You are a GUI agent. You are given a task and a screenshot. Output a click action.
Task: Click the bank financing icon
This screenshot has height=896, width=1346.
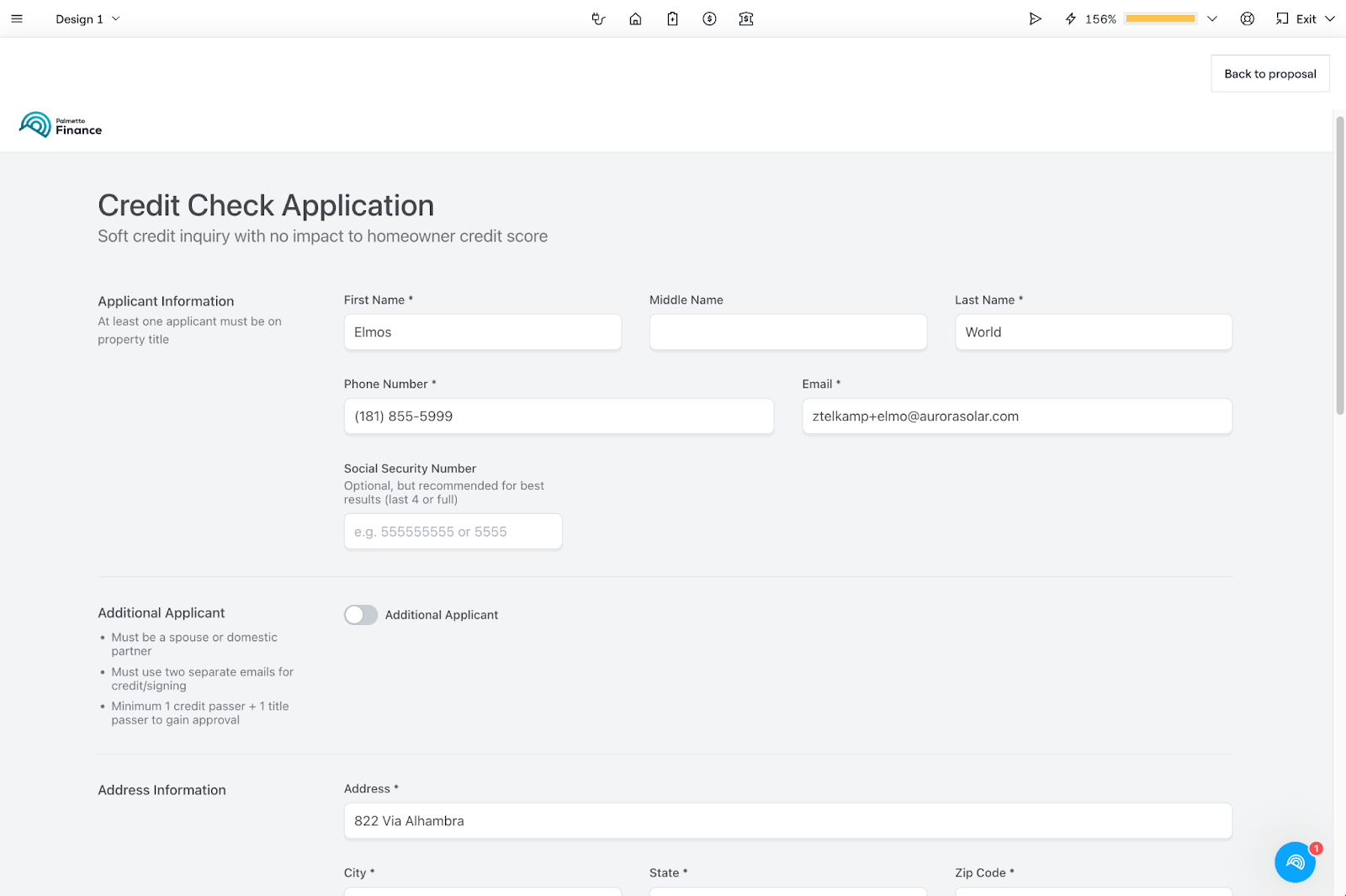point(746,19)
